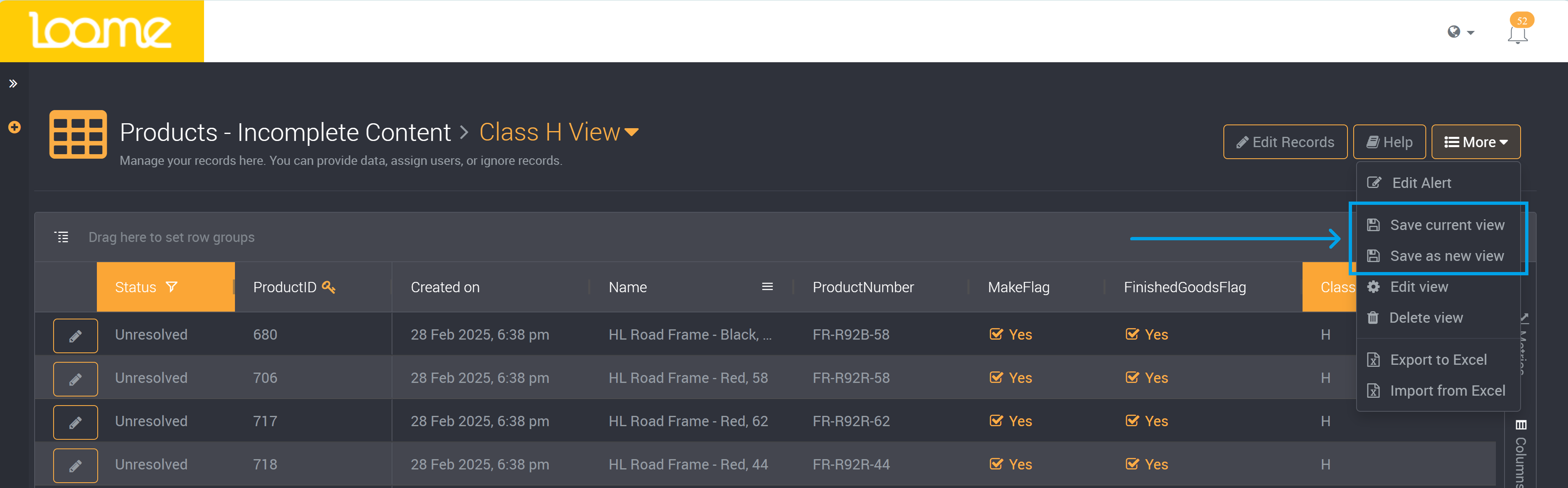Toggle FinishedGoodsFlag checkbox for FR-R92B-58

pyautogui.click(x=1132, y=334)
